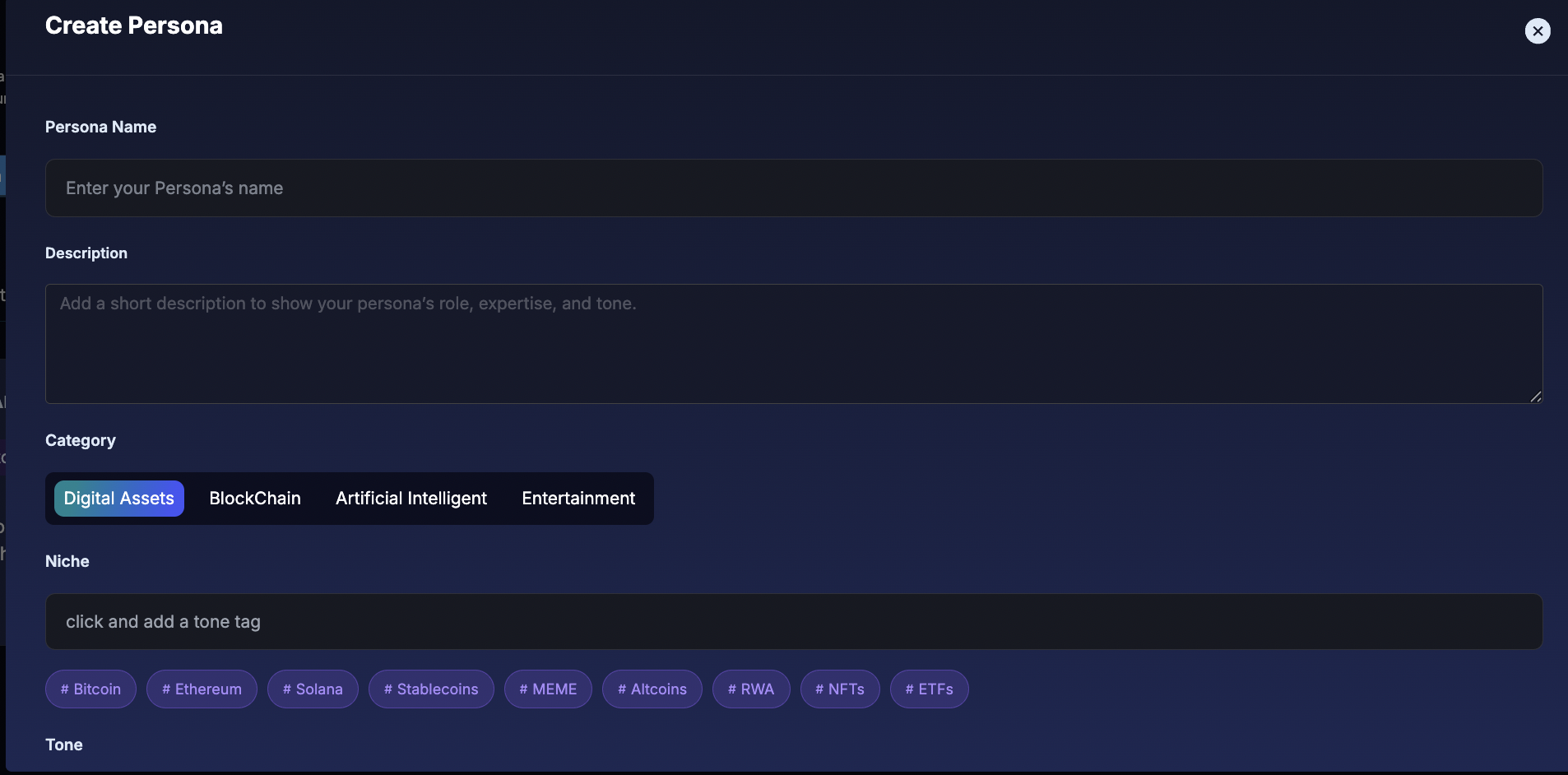Select the Entertainment category
1568x775 pixels.
point(578,499)
